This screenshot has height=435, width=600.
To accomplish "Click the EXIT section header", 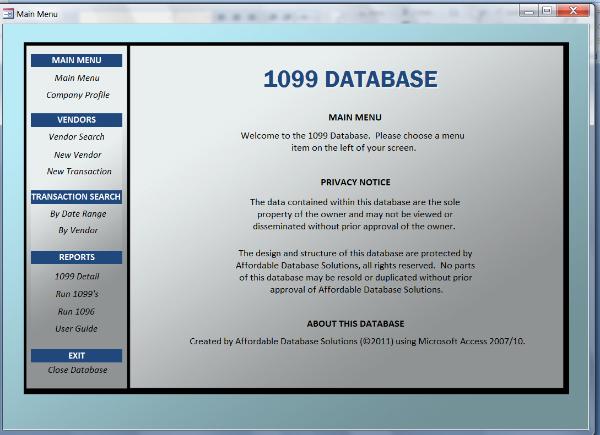I will tap(77, 355).
